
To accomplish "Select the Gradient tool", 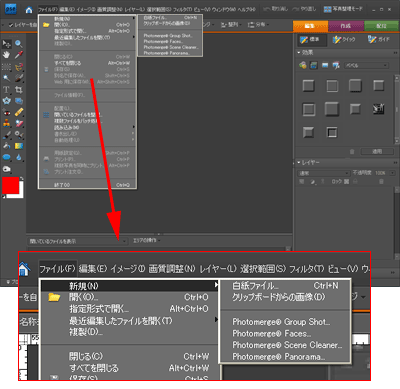I will pyautogui.click(x=19, y=146).
